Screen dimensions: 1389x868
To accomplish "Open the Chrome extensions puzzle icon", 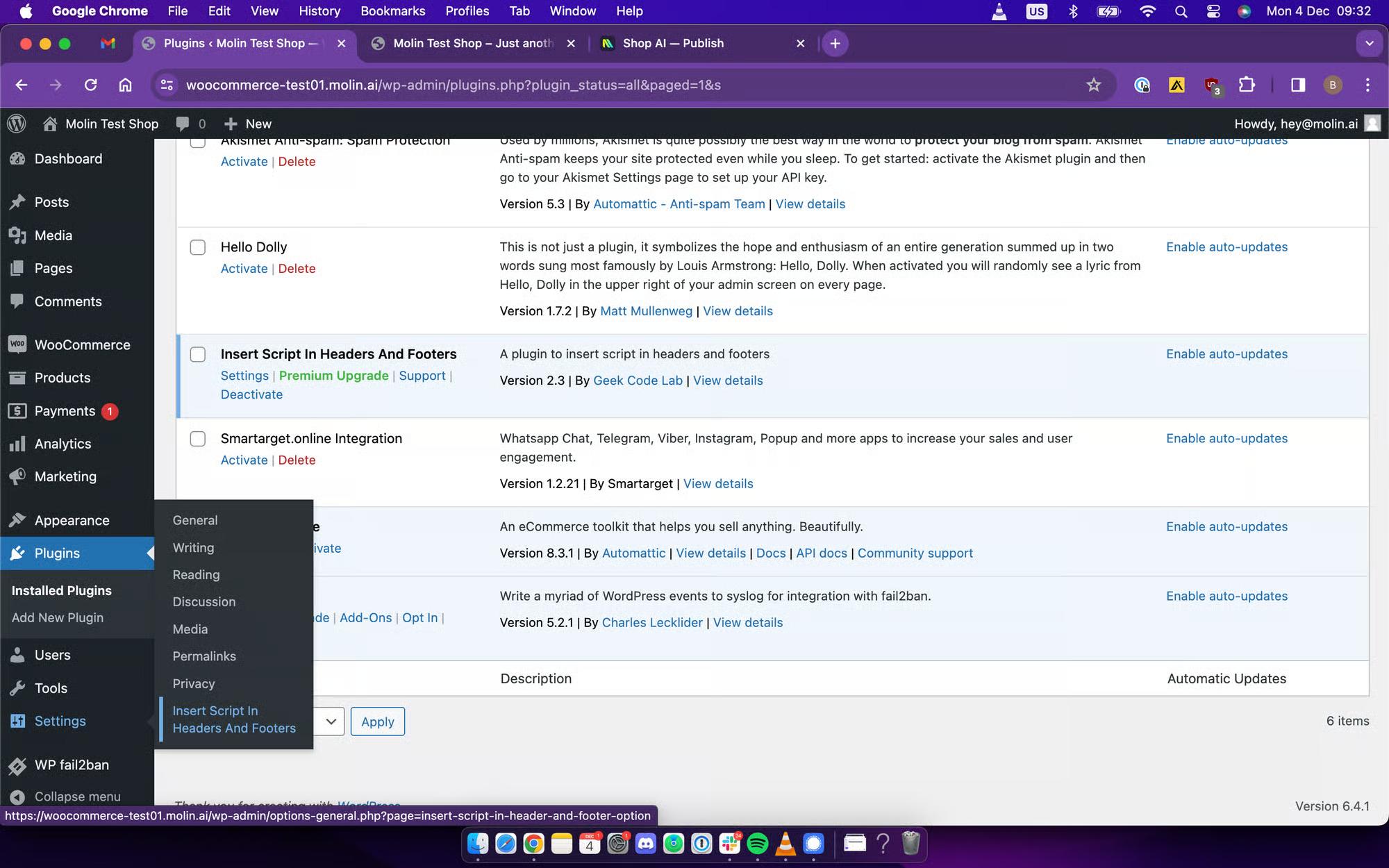I will pos(1247,85).
